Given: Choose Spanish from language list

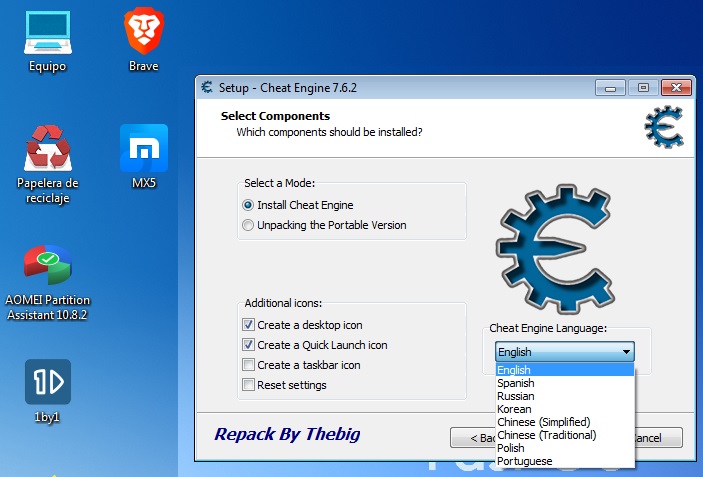Looking at the screenshot, I should pyautogui.click(x=565, y=383).
